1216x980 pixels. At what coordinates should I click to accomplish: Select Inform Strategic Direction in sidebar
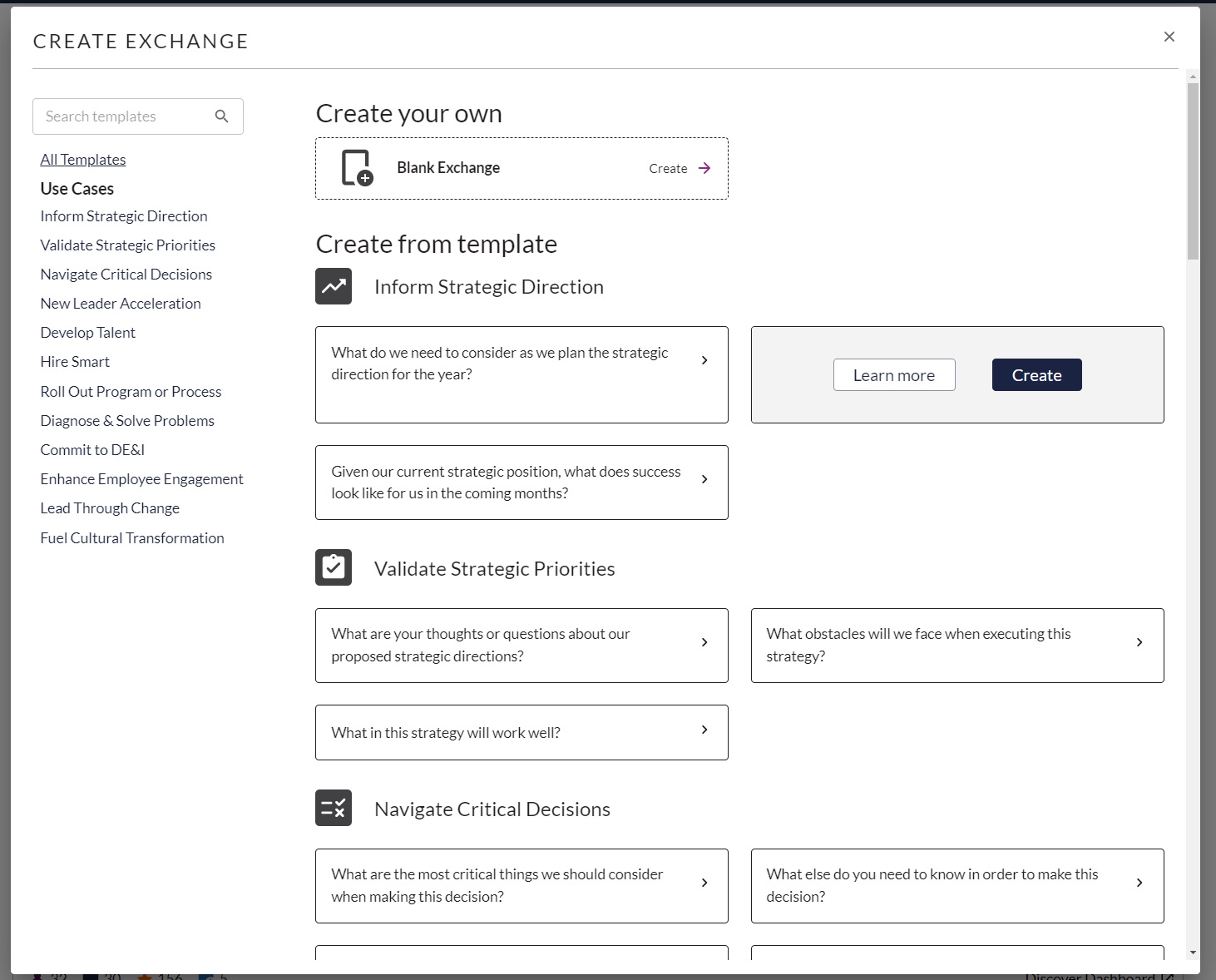coord(124,216)
